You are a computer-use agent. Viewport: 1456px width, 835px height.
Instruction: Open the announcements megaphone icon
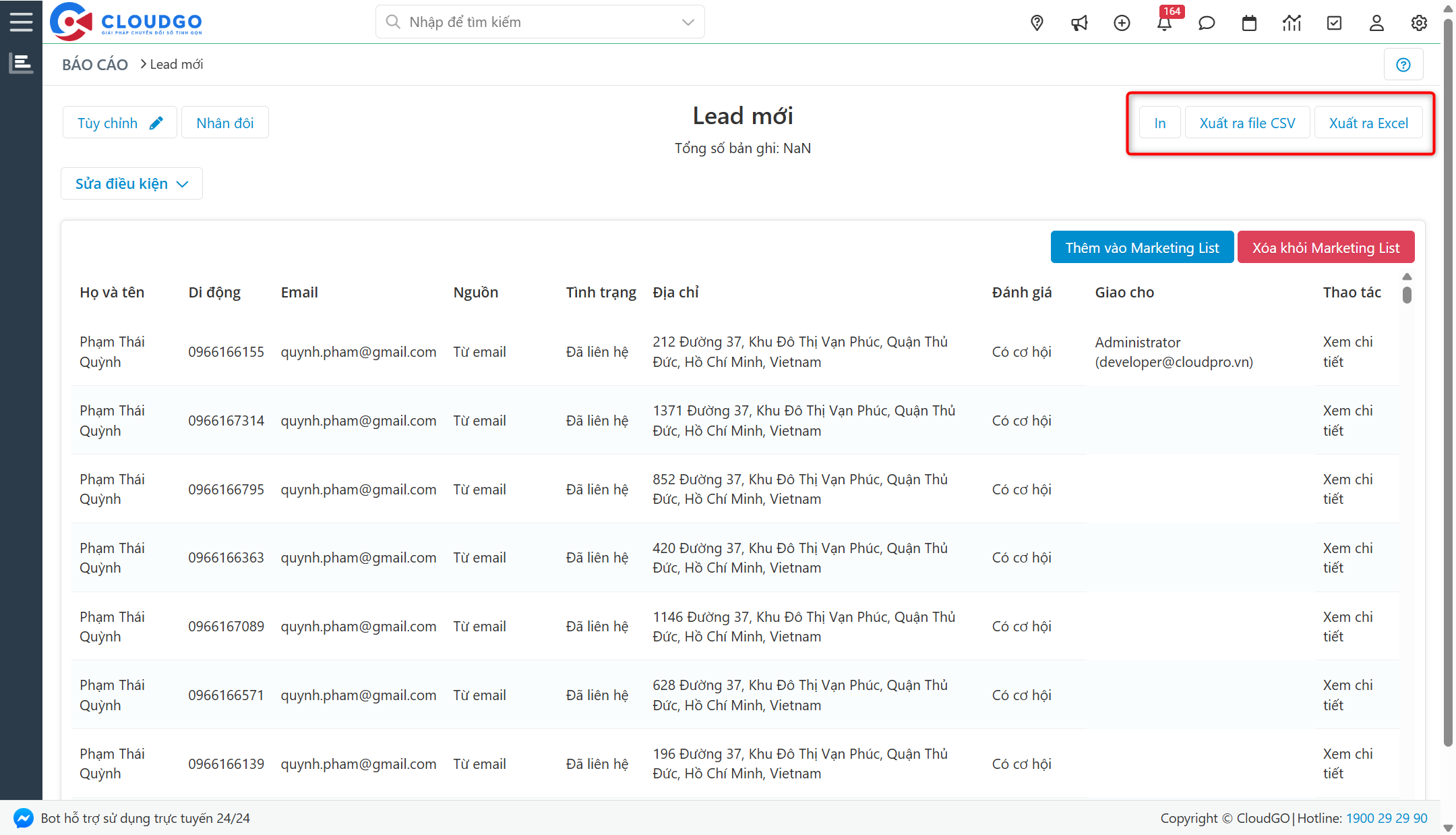point(1079,22)
